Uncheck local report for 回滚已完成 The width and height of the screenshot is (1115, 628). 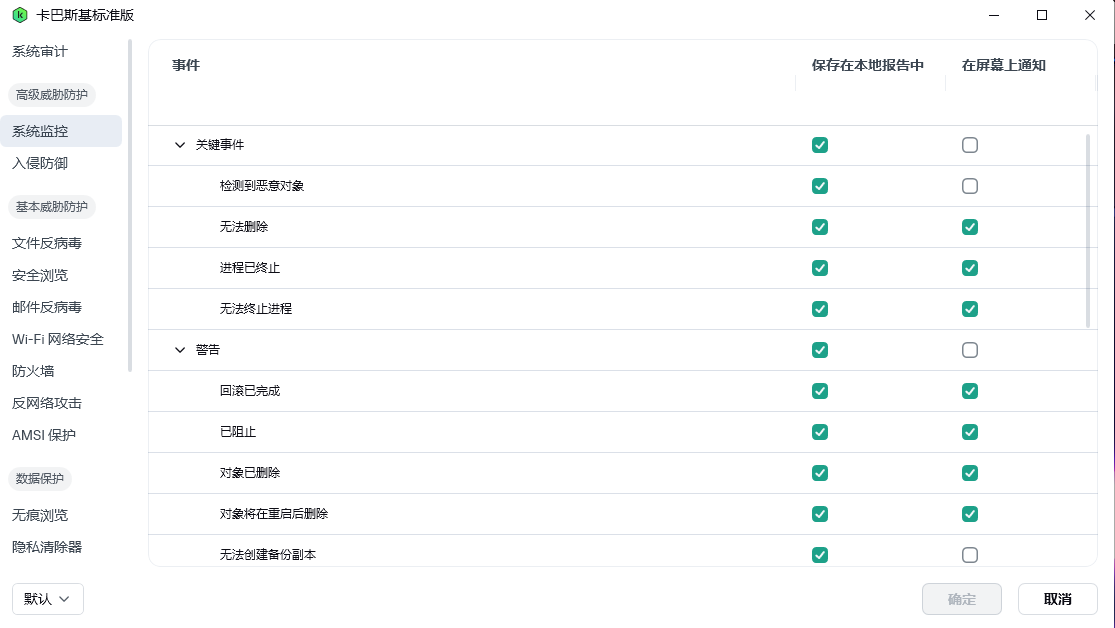pos(820,391)
